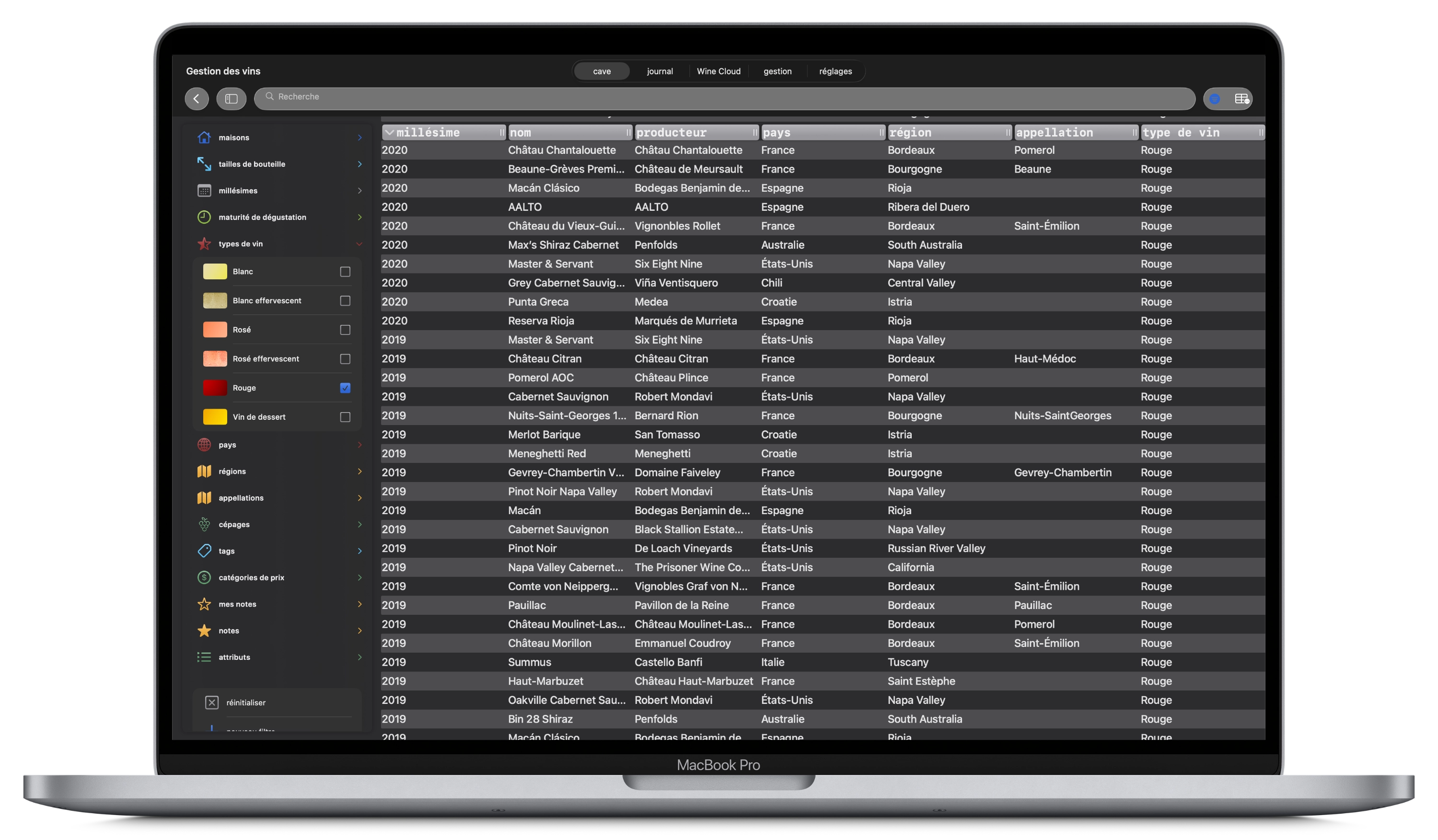
Task: Click the maisons house icon
Action: (x=204, y=138)
